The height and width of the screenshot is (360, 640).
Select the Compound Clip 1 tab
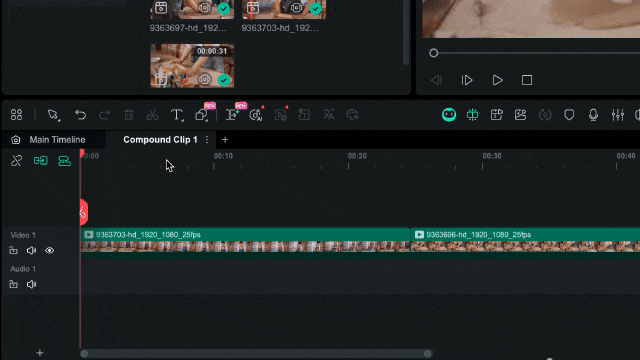point(160,140)
